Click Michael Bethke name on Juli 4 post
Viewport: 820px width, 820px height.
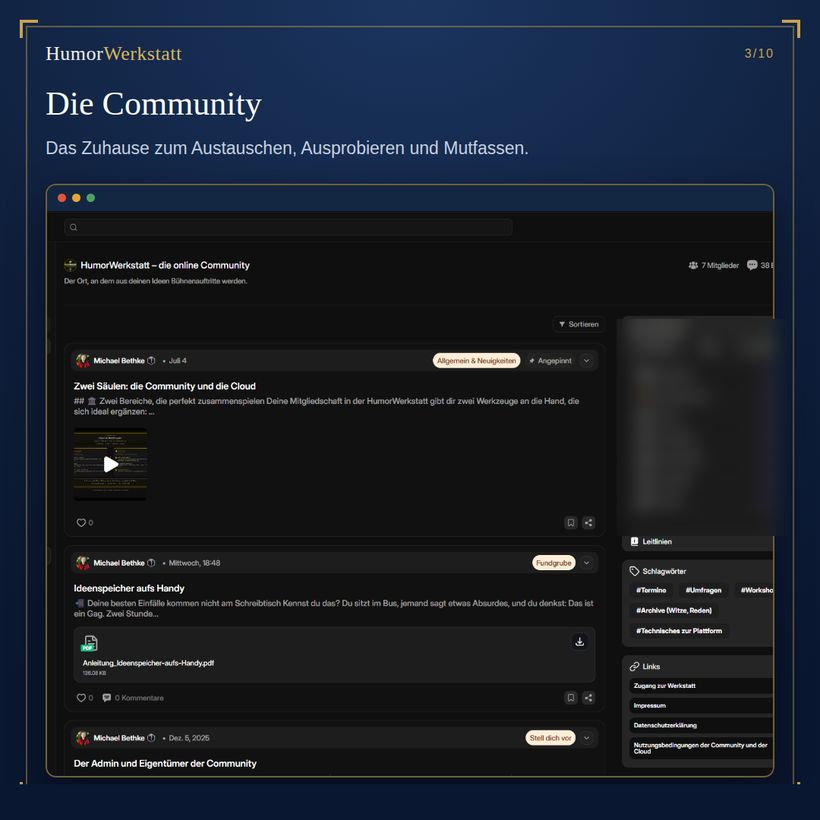119,361
